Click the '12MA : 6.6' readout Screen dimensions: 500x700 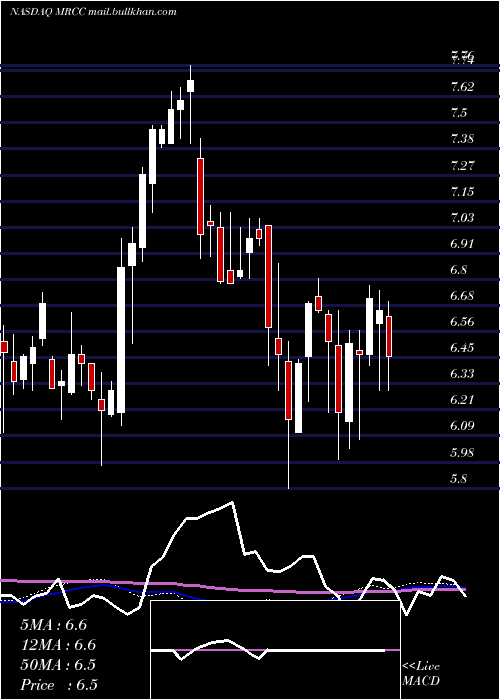57,645
